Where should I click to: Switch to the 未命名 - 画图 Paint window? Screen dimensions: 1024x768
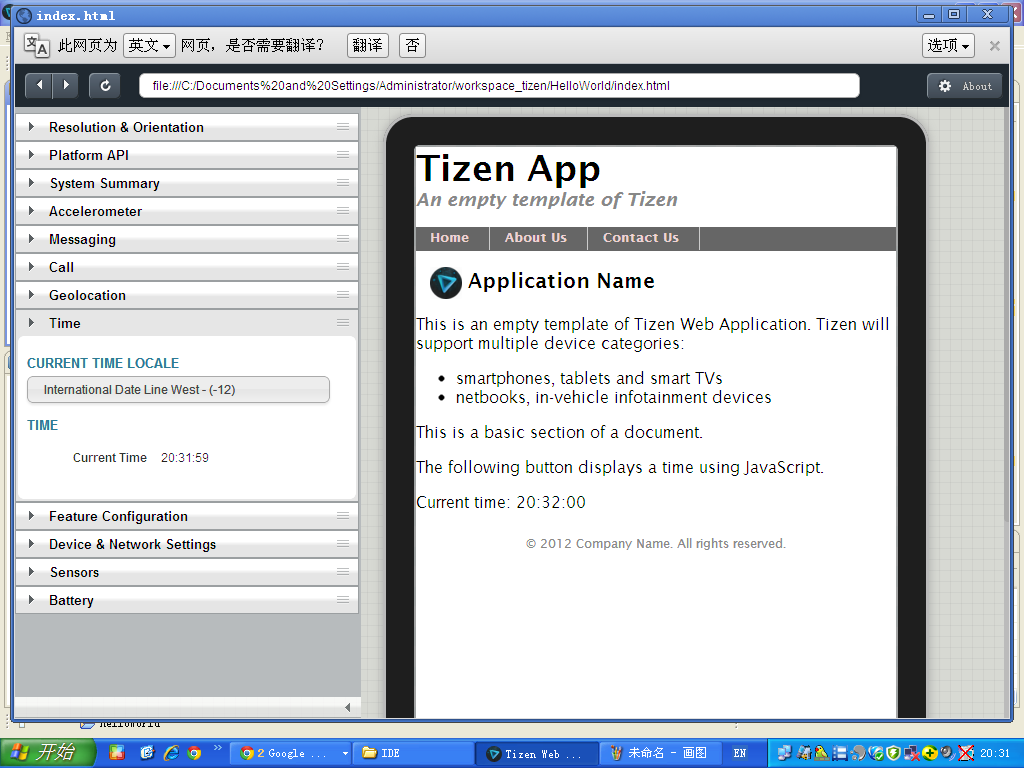pos(660,754)
